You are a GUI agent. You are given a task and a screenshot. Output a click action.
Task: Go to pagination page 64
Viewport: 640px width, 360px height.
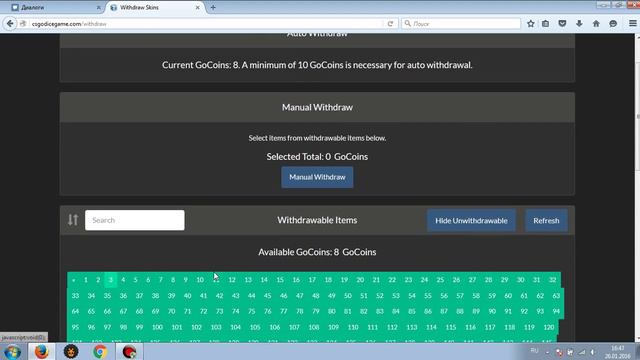point(75,311)
